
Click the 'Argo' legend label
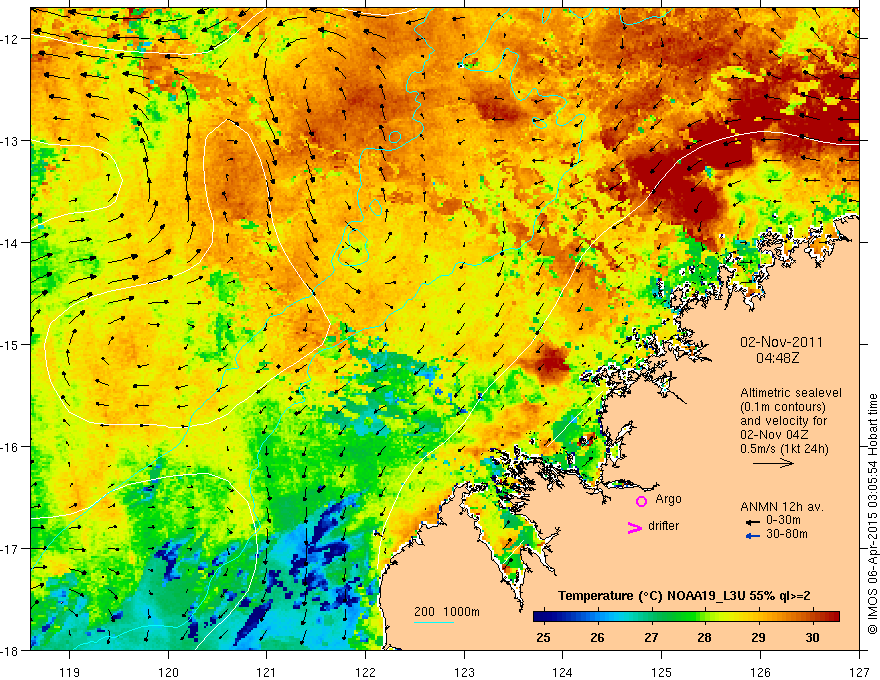[668, 499]
